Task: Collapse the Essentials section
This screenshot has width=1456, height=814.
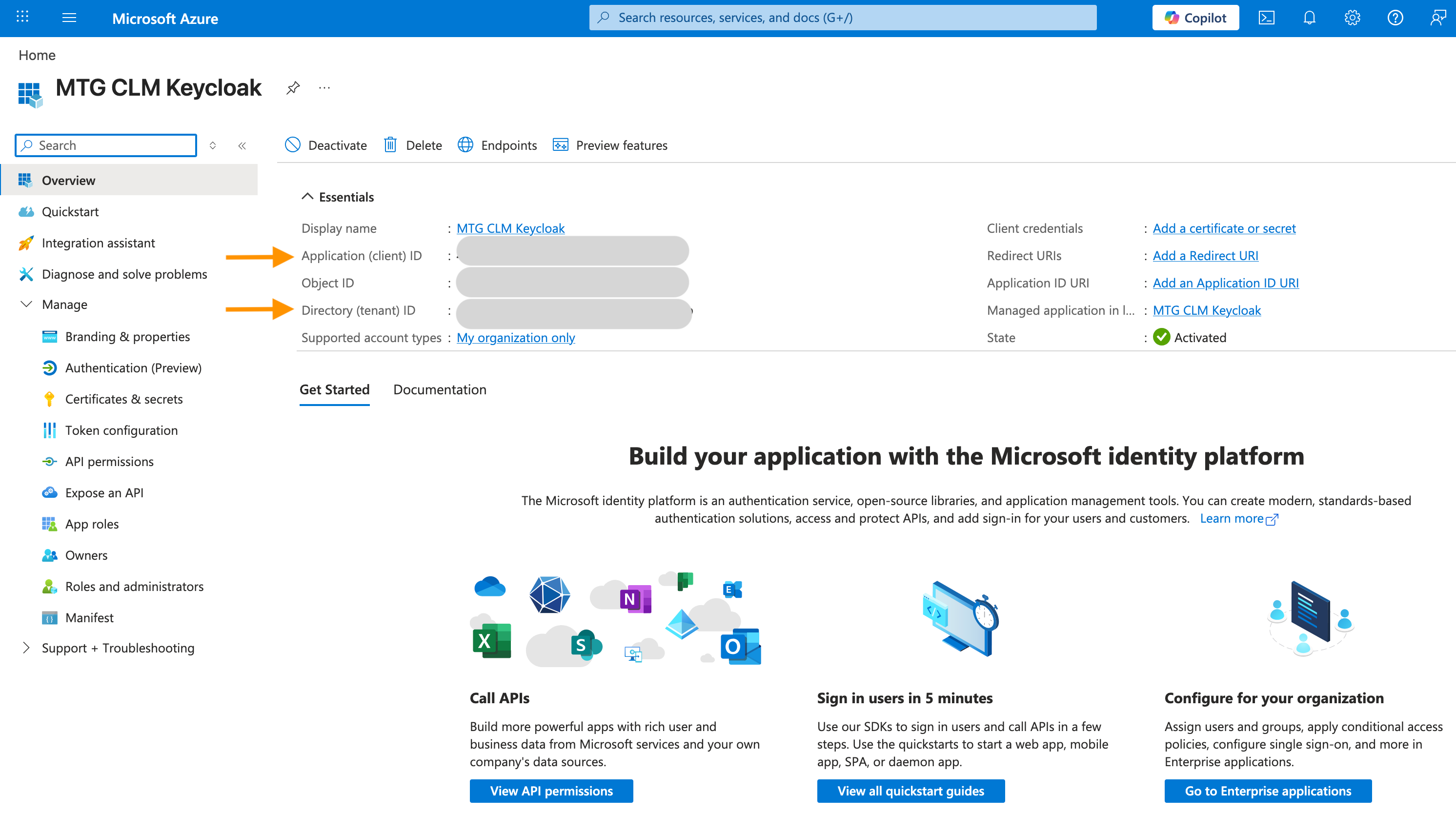Action: click(x=307, y=197)
